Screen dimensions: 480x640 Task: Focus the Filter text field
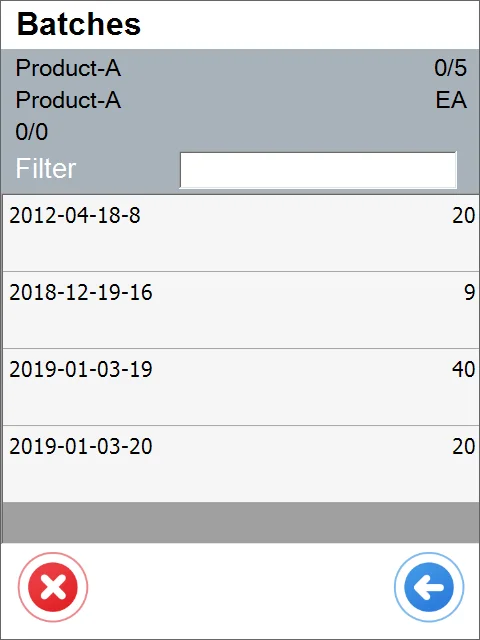point(318,170)
